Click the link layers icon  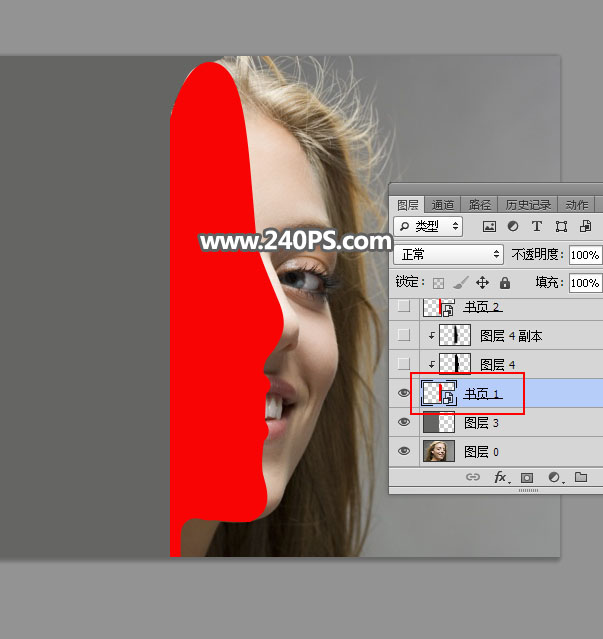point(473,477)
